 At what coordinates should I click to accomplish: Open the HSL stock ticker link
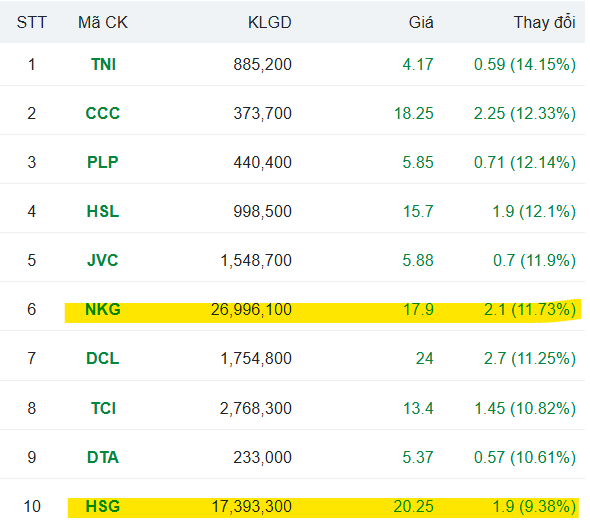coord(103,211)
